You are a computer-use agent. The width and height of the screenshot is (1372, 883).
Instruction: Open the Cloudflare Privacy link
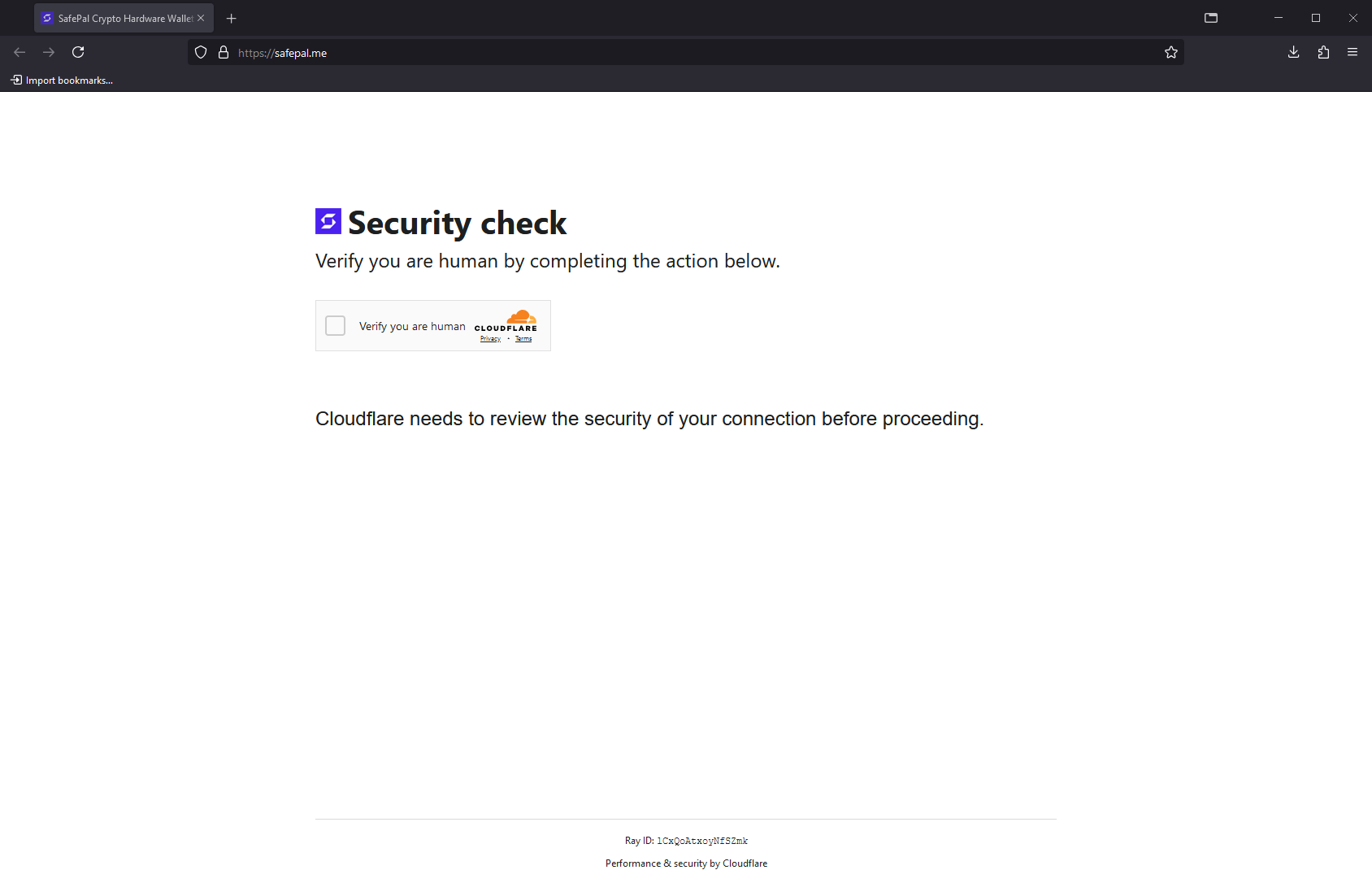[490, 339]
